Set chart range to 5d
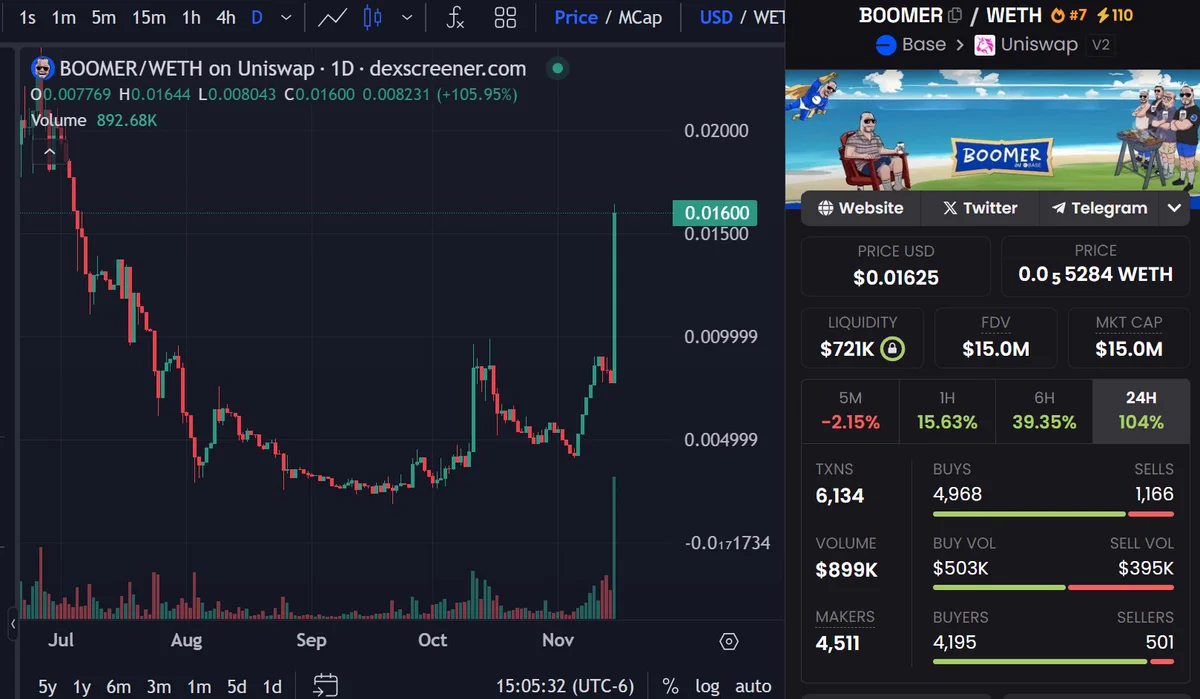Viewport: 1200px width, 699px height. (236, 686)
